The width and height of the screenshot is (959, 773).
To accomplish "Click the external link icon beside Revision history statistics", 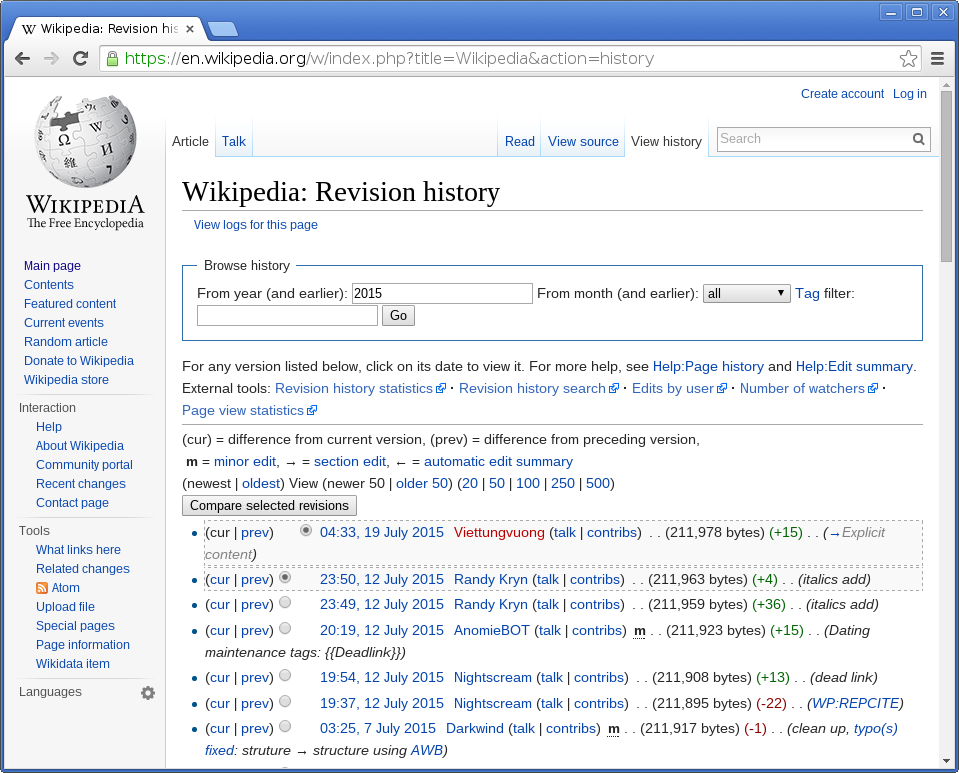I will pyautogui.click(x=440, y=388).
